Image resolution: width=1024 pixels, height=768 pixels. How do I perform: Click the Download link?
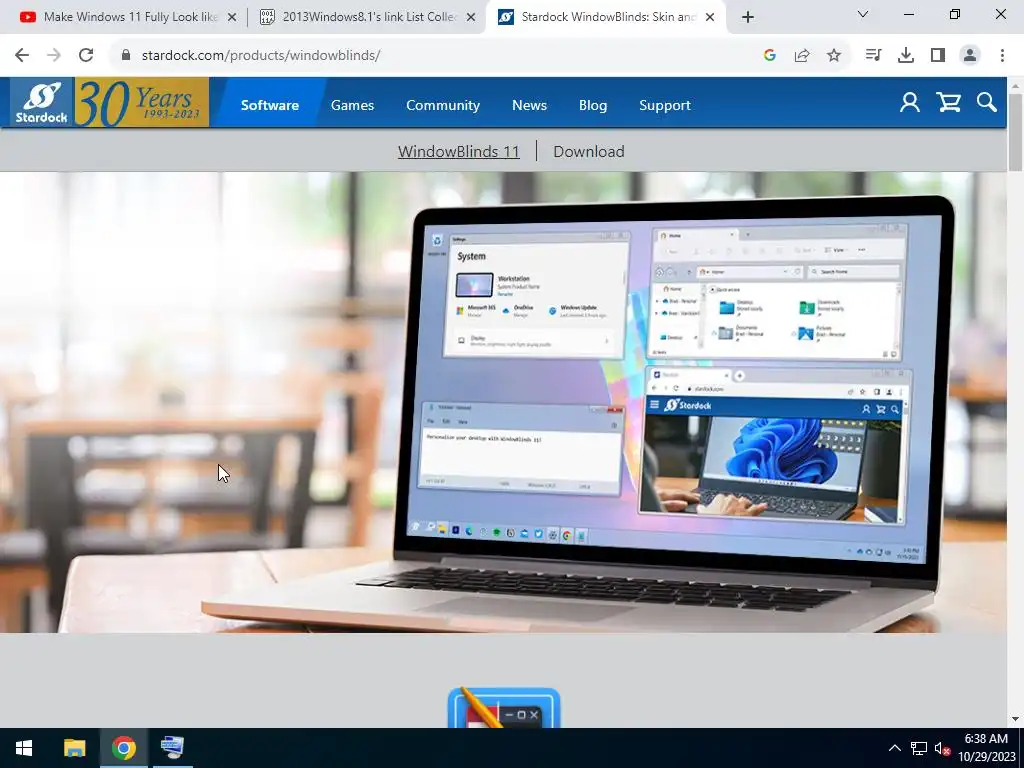[x=588, y=152]
